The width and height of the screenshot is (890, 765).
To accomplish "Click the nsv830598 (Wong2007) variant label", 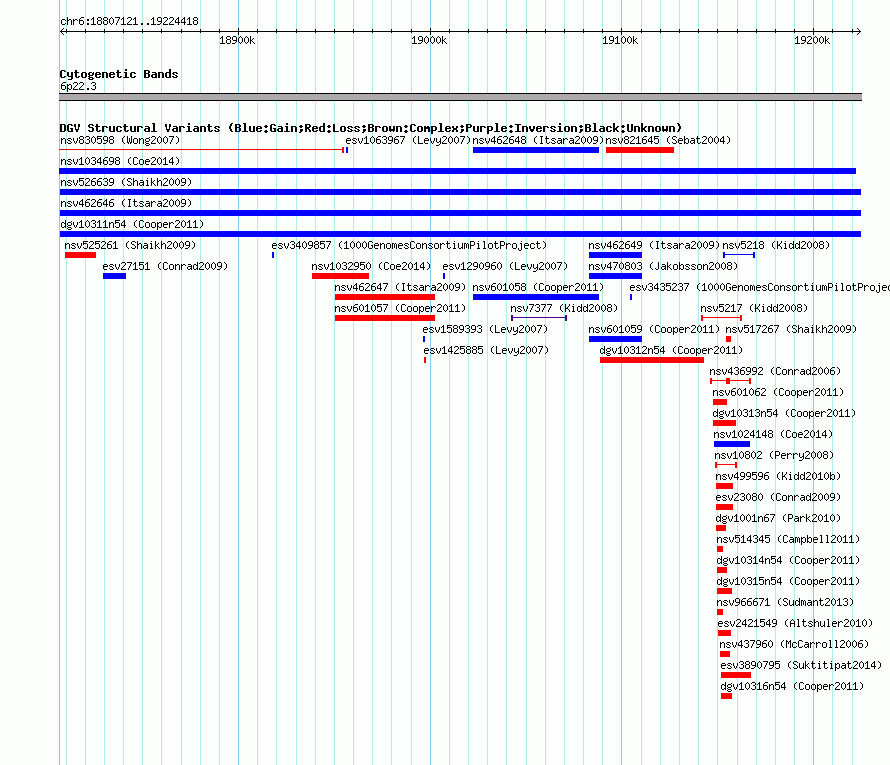I will point(120,140).
